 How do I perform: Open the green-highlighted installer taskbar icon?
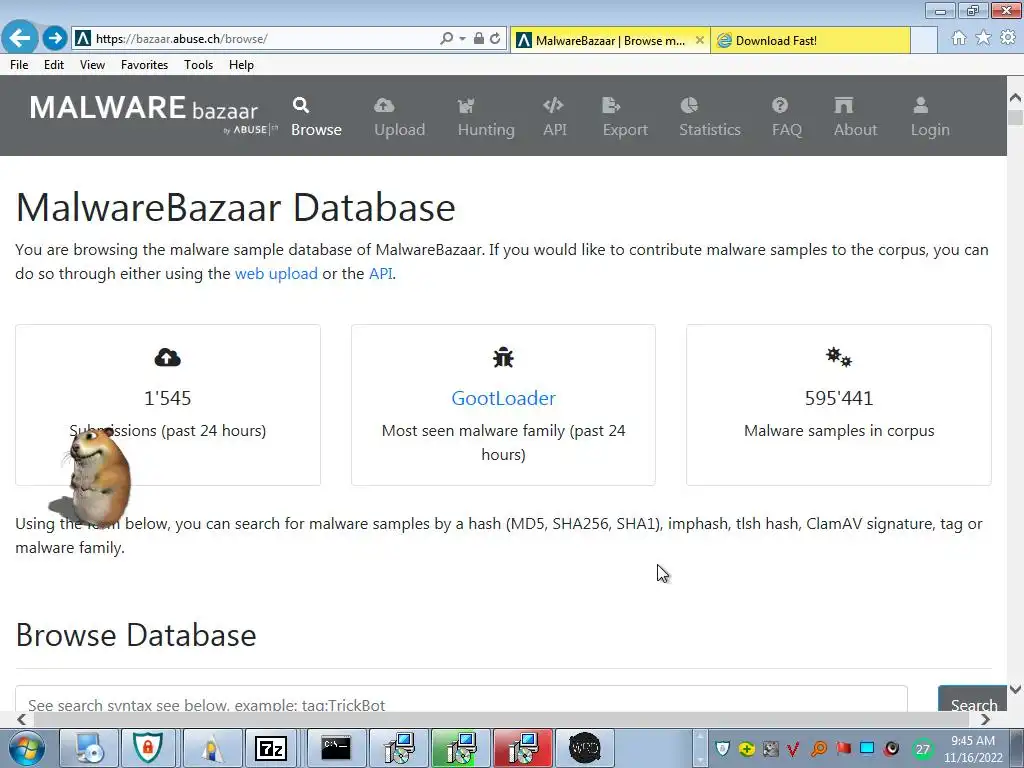point(460,748)
